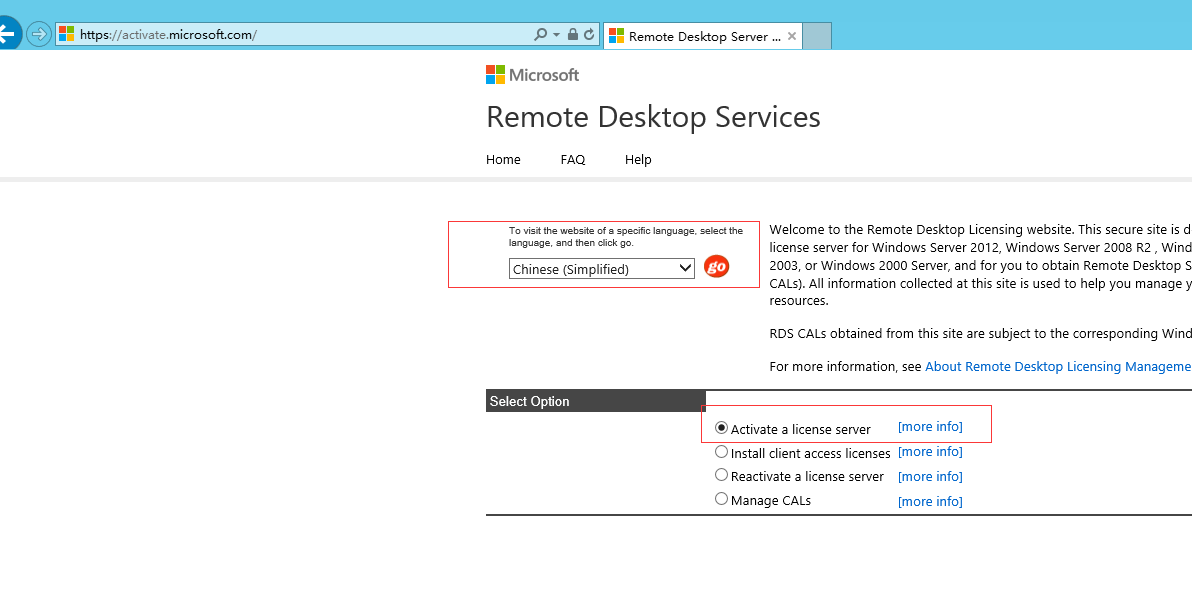The image size is (1192, 604).
Task: Select Reactivate a license server option
Action: tap(722, 476)
